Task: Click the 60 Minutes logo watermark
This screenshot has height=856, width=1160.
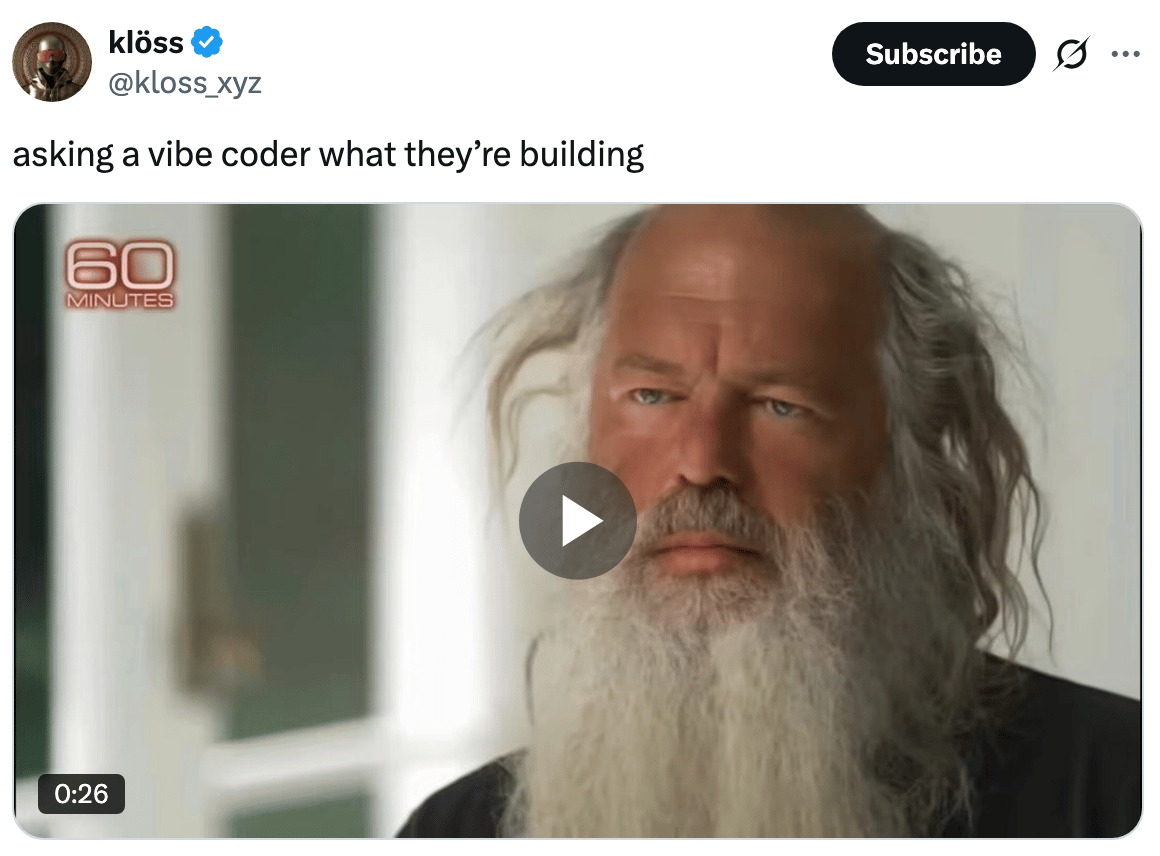Action: click(120, 274)
